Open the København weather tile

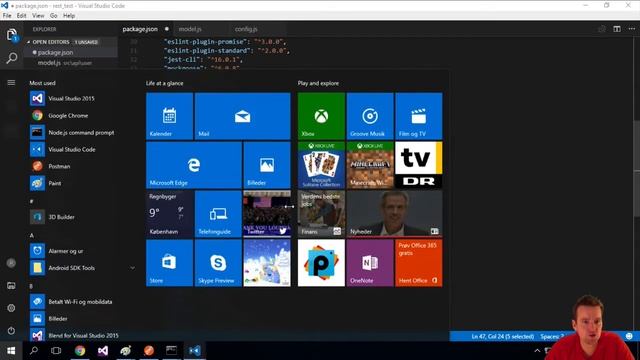(169, 214)
